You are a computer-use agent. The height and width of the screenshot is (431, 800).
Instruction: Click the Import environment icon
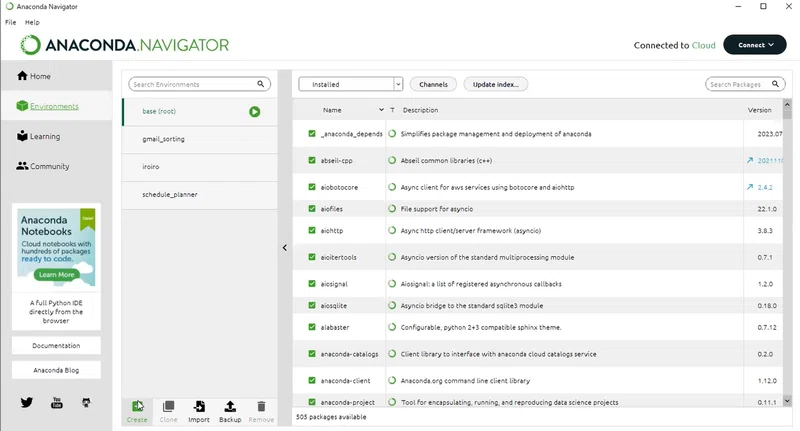coord(199,407)
